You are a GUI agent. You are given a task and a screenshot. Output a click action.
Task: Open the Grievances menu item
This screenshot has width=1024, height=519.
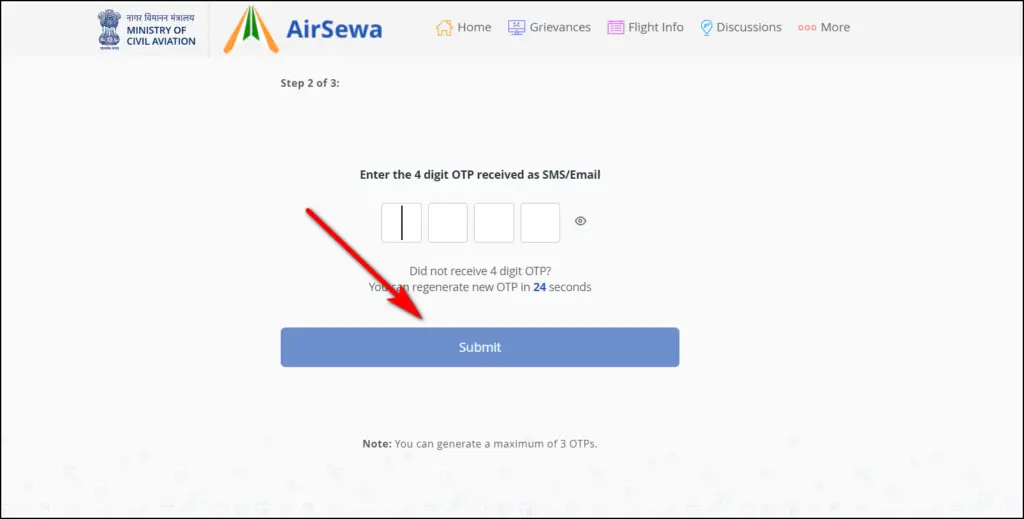click(560, 27)
